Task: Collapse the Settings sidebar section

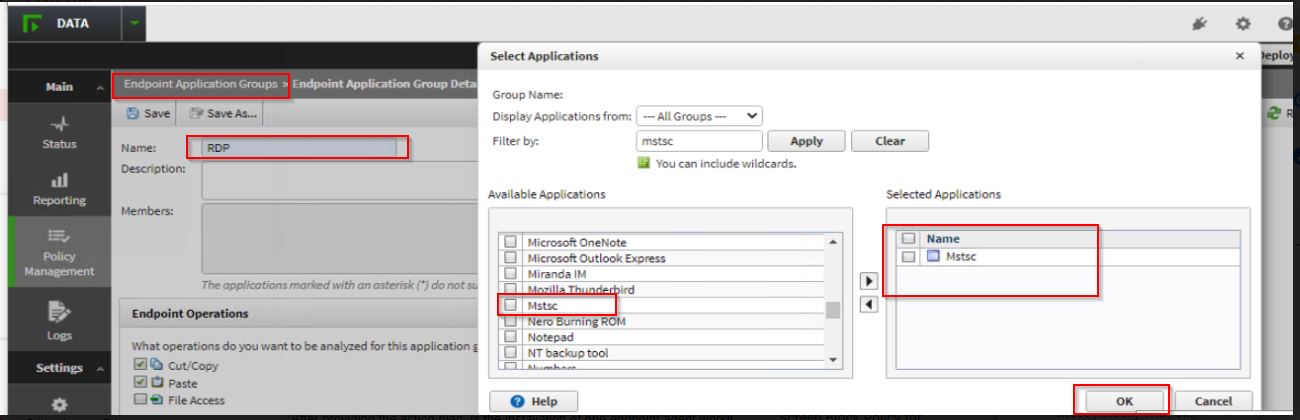Action: click(x=100, y=368)
